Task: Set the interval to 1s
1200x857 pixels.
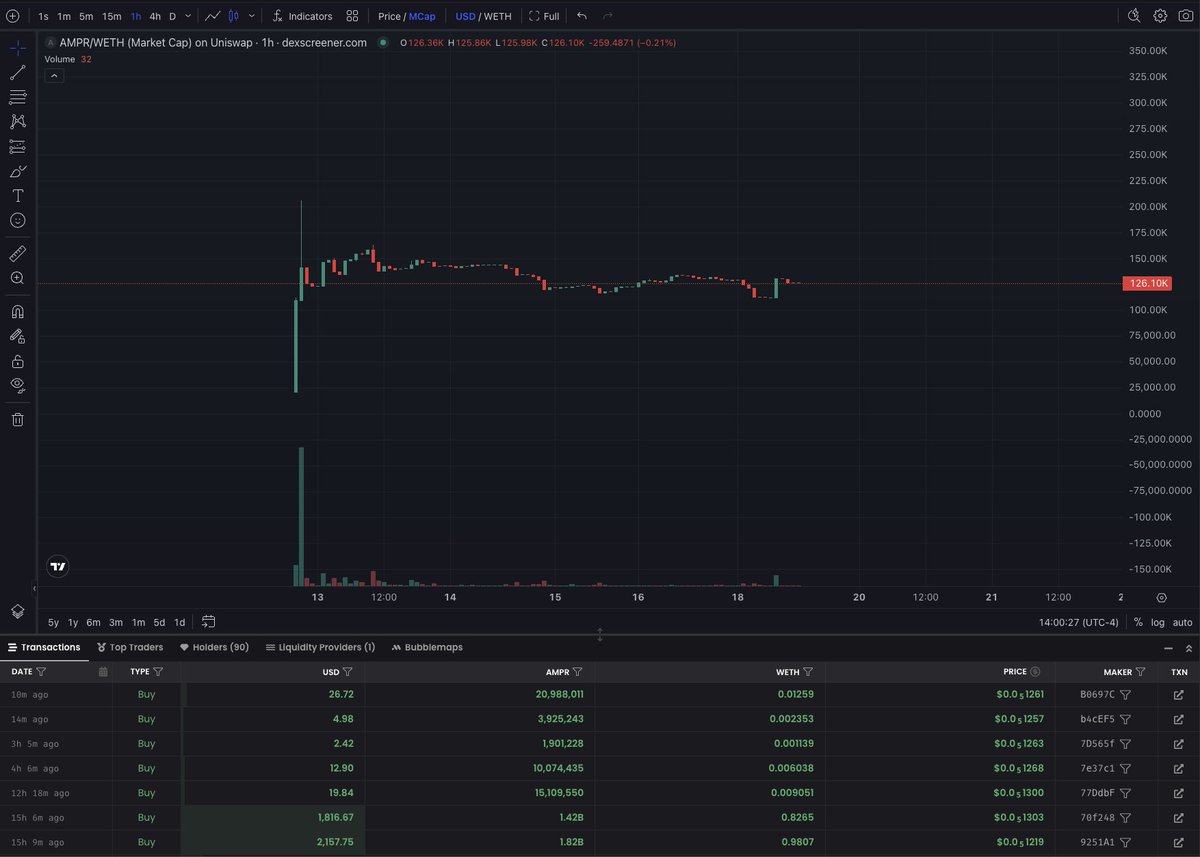Action: pyautogui.click(x=43, y=16)
